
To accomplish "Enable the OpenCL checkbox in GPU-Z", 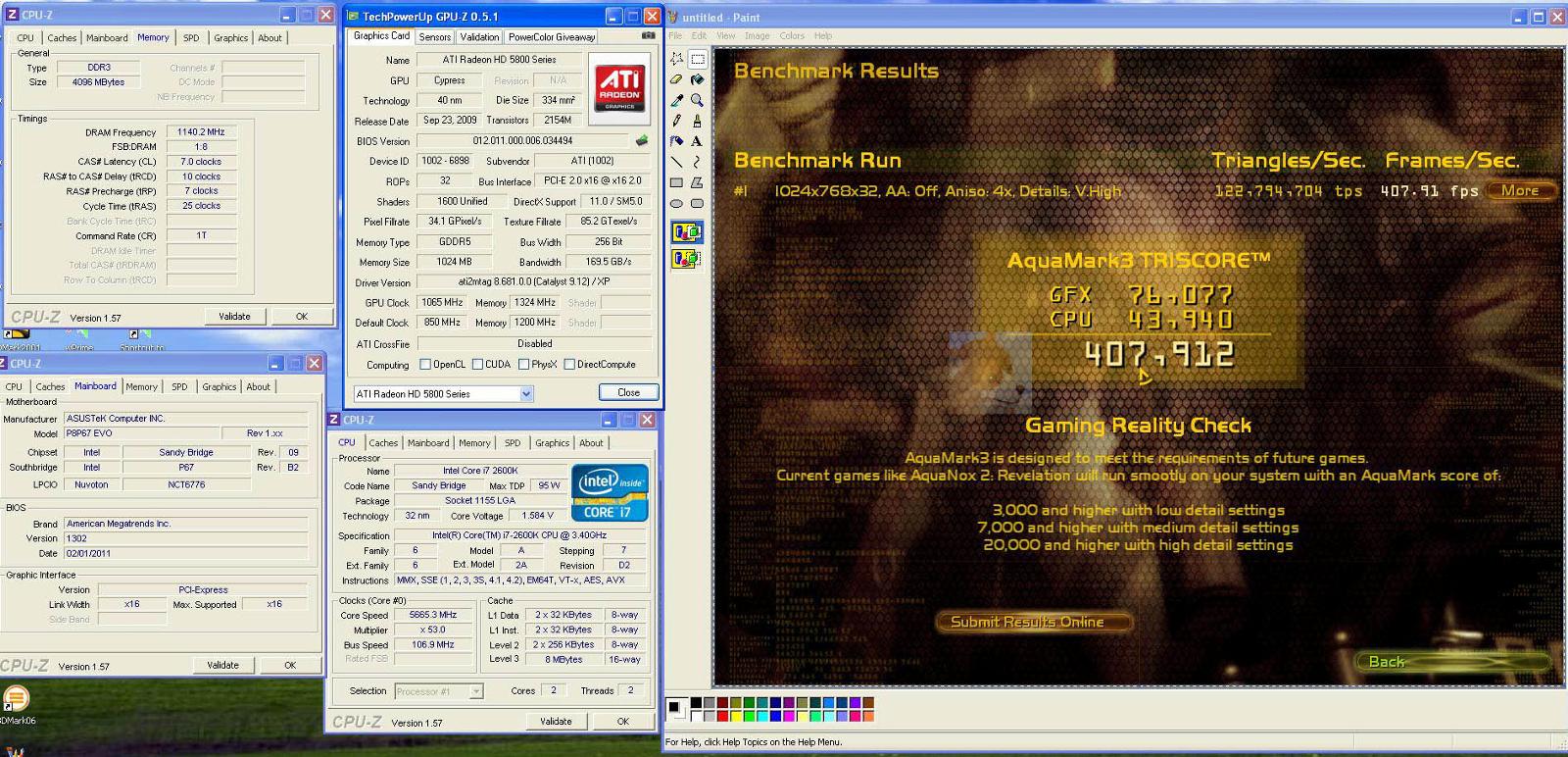I will (425, 365).
